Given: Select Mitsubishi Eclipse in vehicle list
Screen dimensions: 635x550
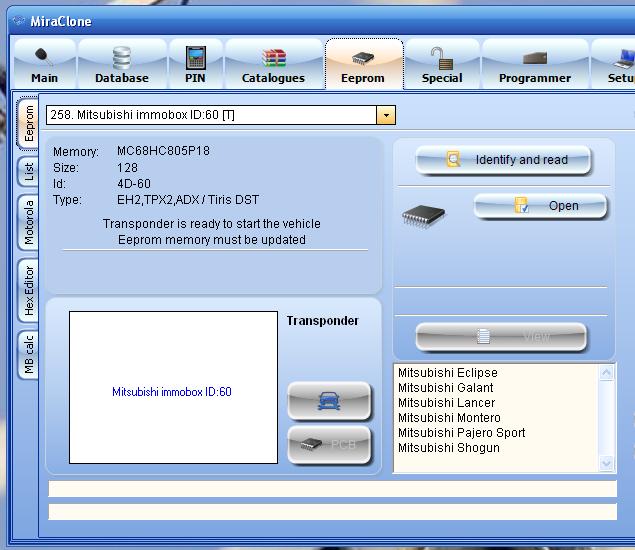Looking at the screenshot, I should click(x=447, y=373).
